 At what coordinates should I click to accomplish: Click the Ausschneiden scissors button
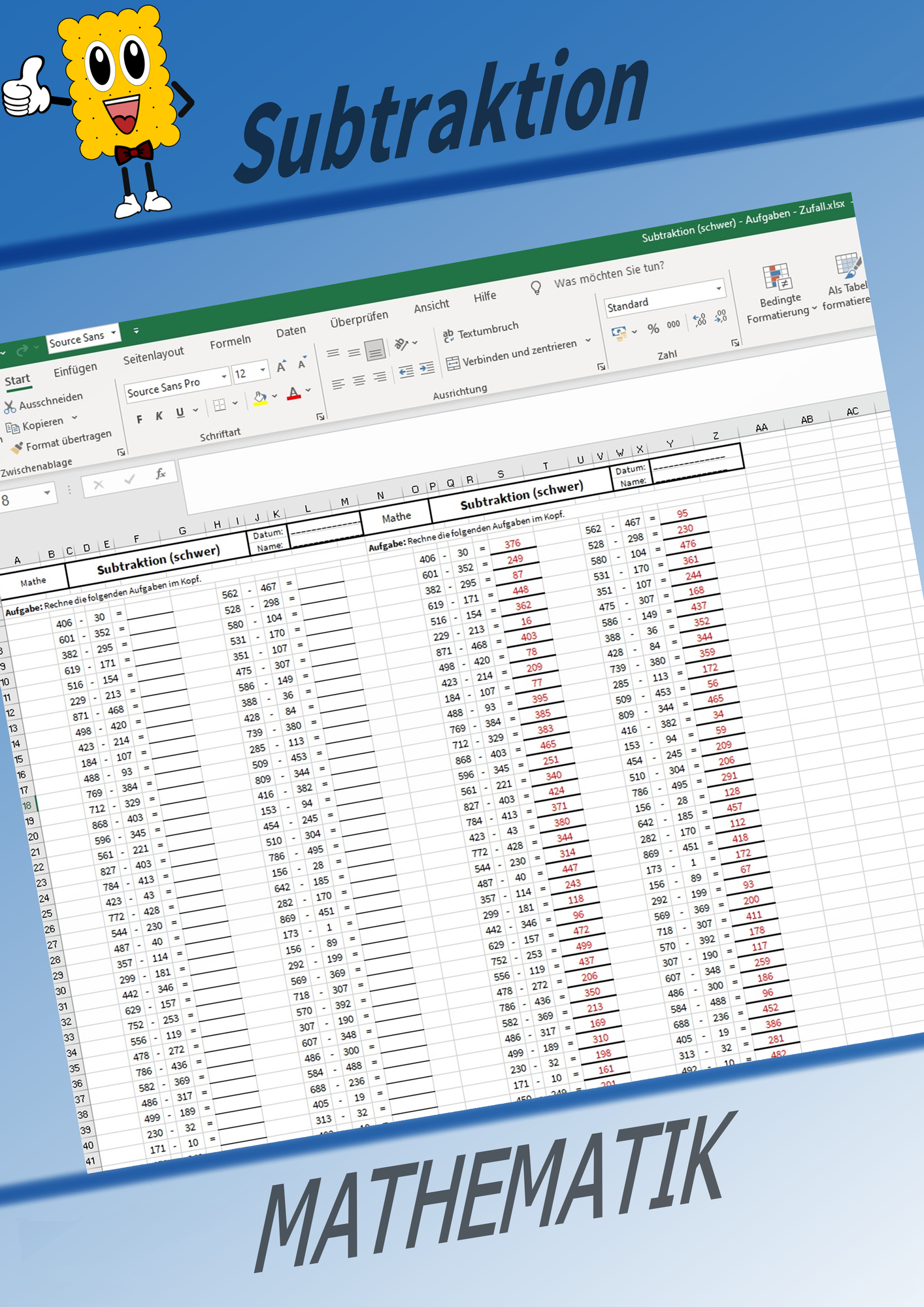[x=44, y=402]
